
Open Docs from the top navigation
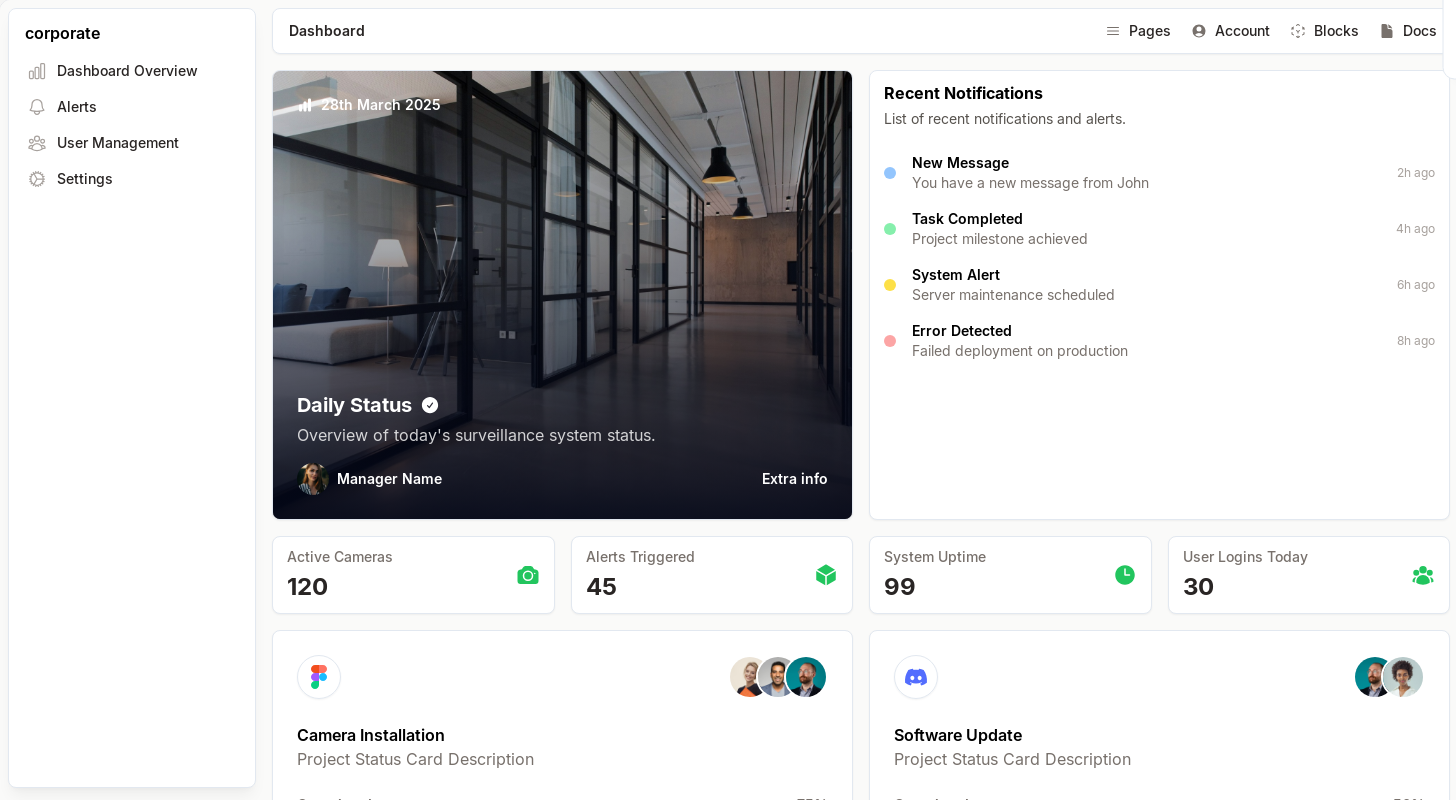tap(1409, 31)
